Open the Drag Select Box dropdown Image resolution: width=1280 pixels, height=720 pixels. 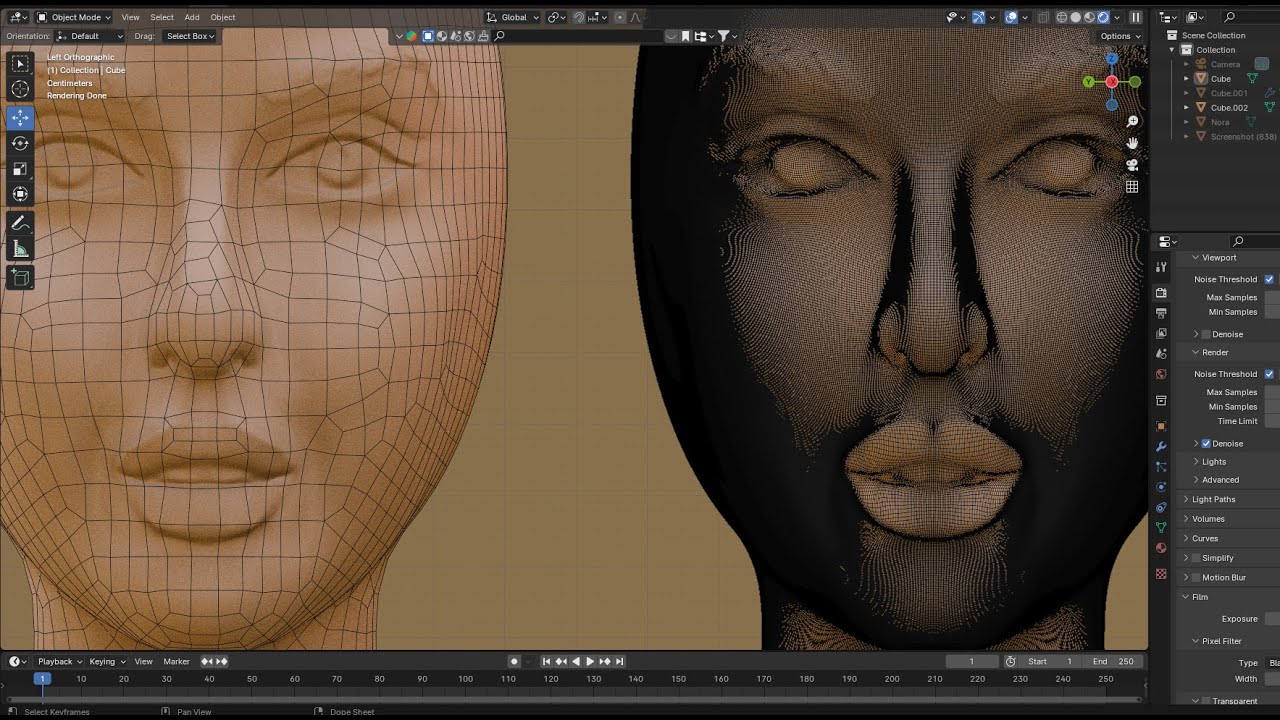click(190, 36)
